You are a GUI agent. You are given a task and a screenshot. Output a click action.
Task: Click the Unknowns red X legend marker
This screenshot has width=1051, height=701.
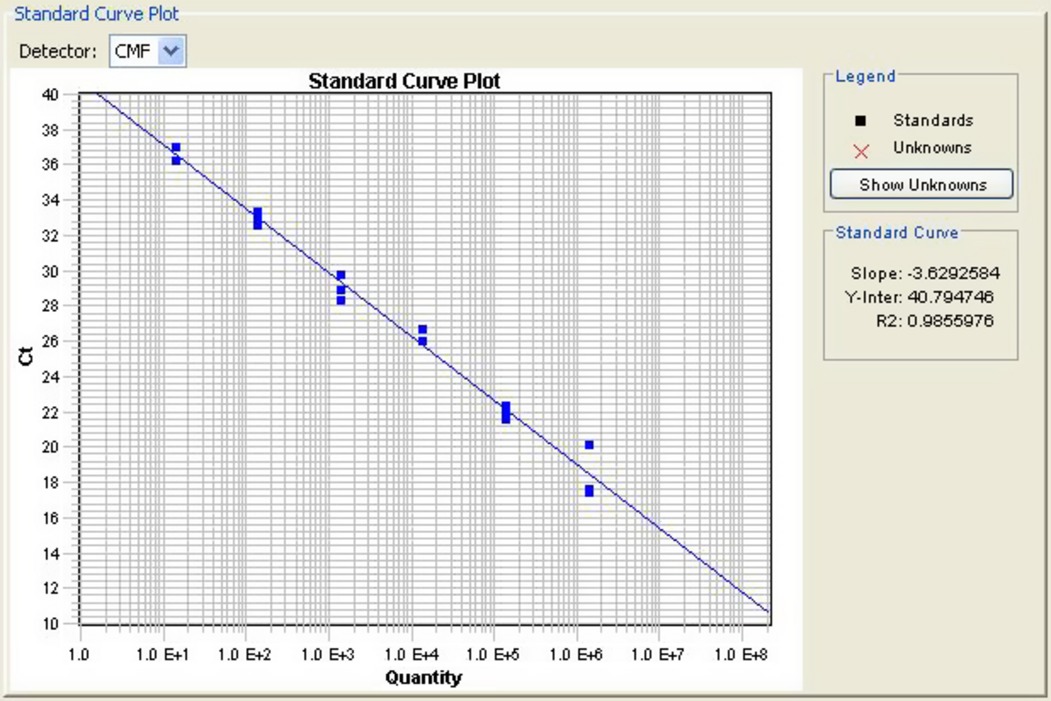pyautogui.click(x=861, y=151)
